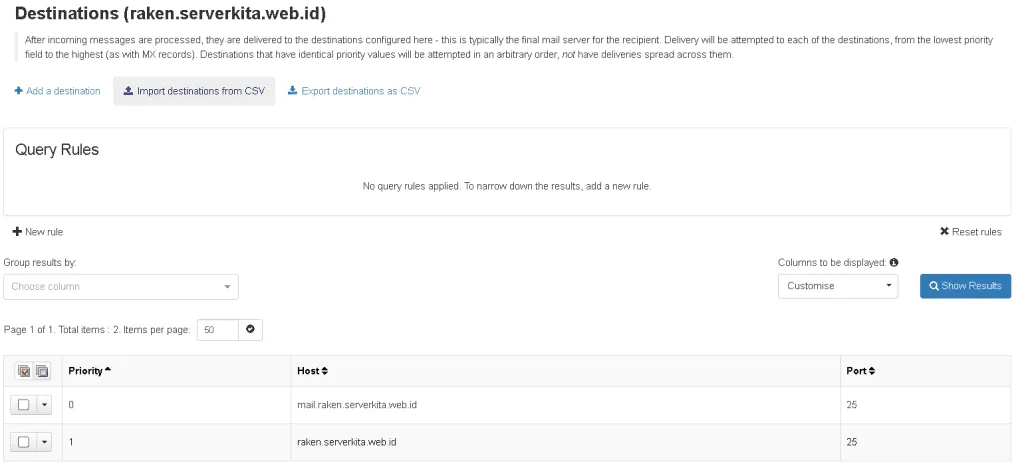Image resolution: width=1024 pixels, height=472 pixels.
Task: Open the Customise columns dropdown
Action: click(838, 286)
